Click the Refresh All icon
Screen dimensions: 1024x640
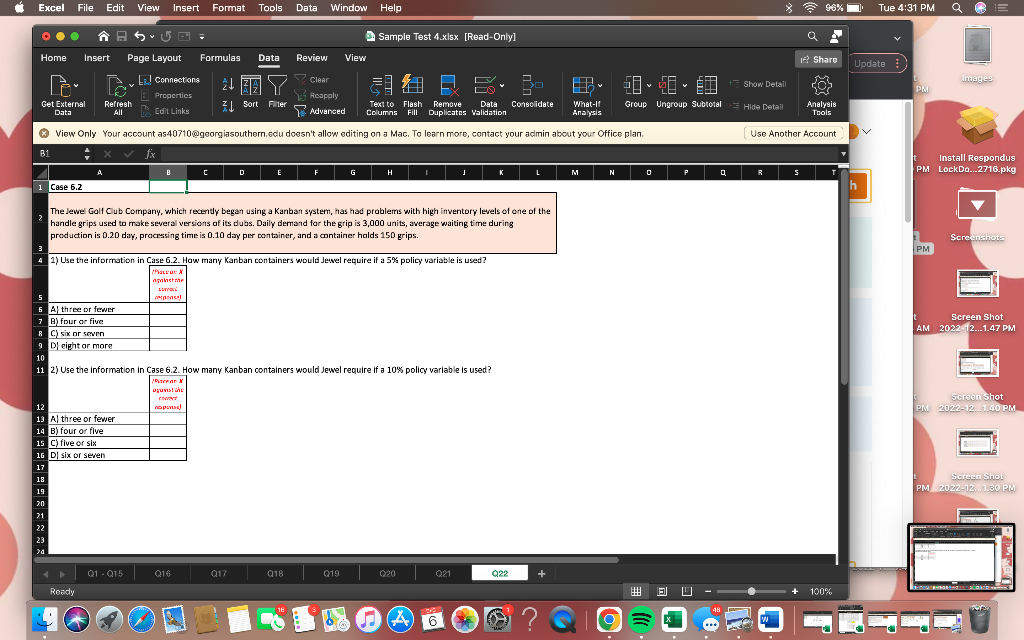pyautogui.click(x=116, y=86)
